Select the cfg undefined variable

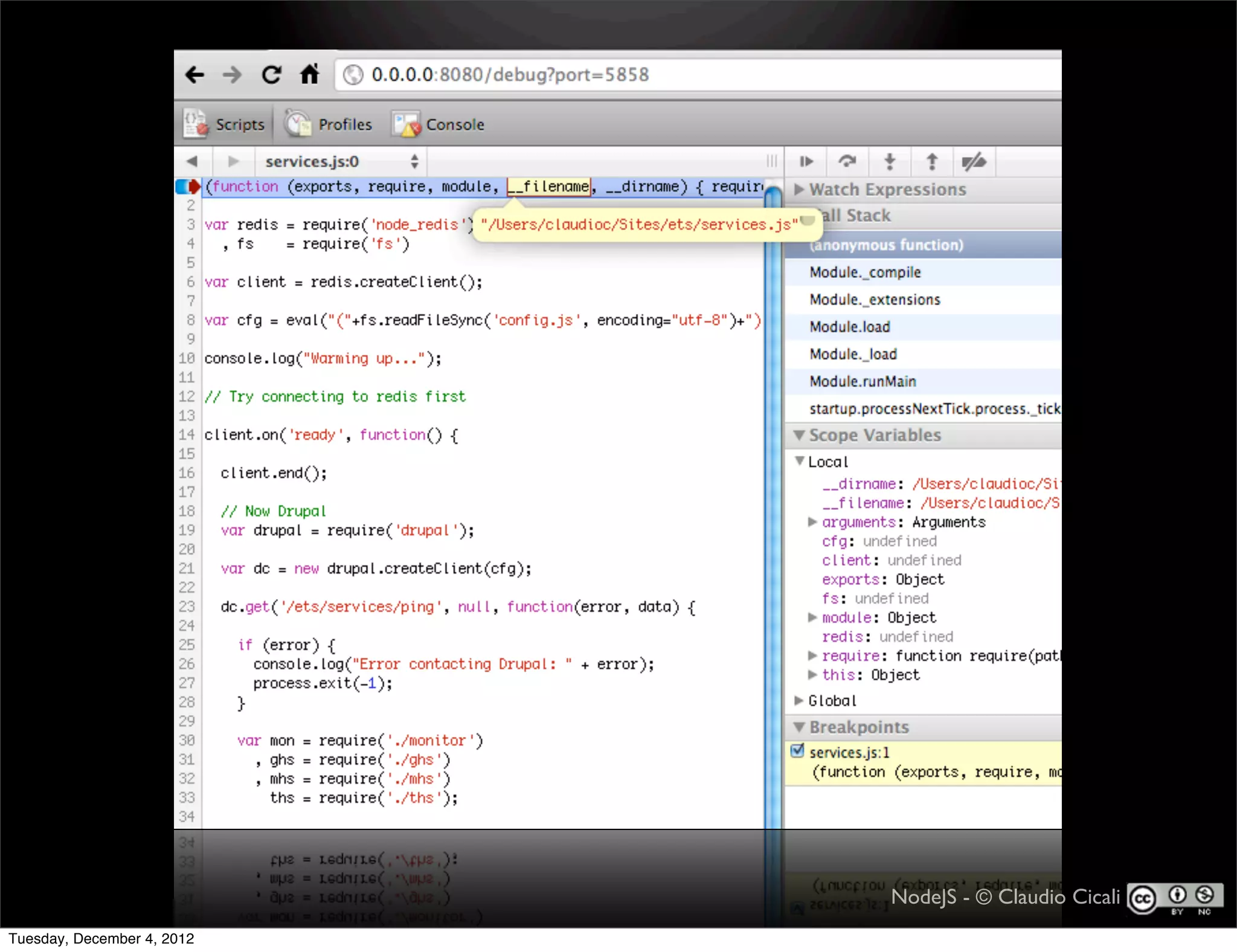(879, 541)
